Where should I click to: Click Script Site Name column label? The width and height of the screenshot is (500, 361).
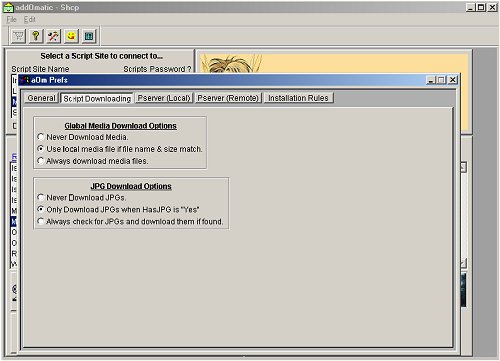(x=40, y=69)
